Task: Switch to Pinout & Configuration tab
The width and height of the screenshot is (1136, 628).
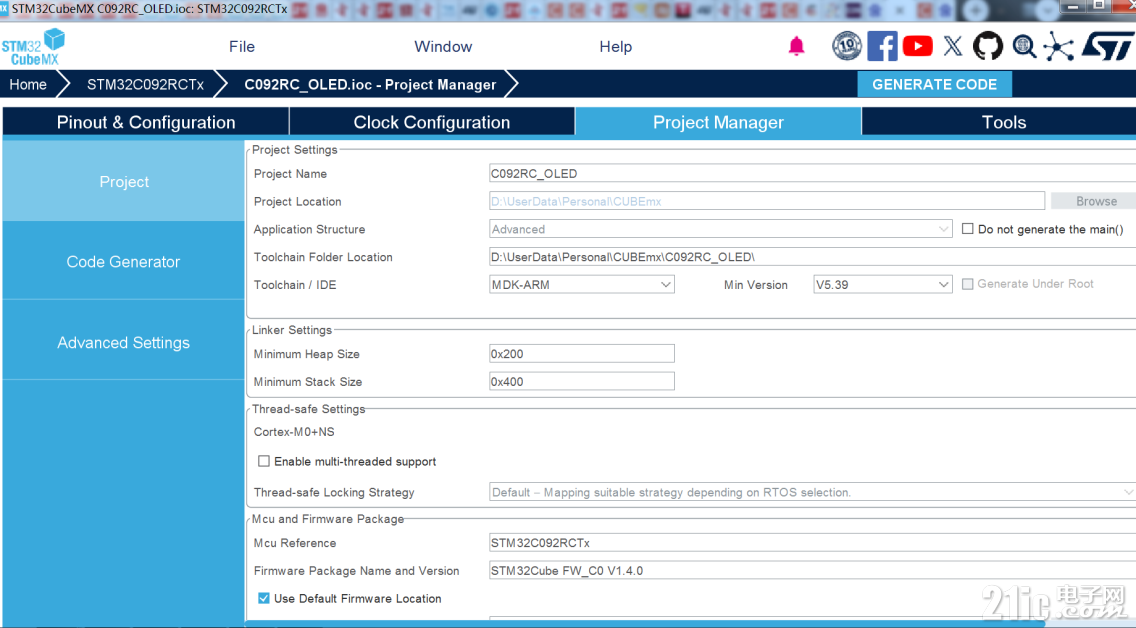Action: coord(146,122)
